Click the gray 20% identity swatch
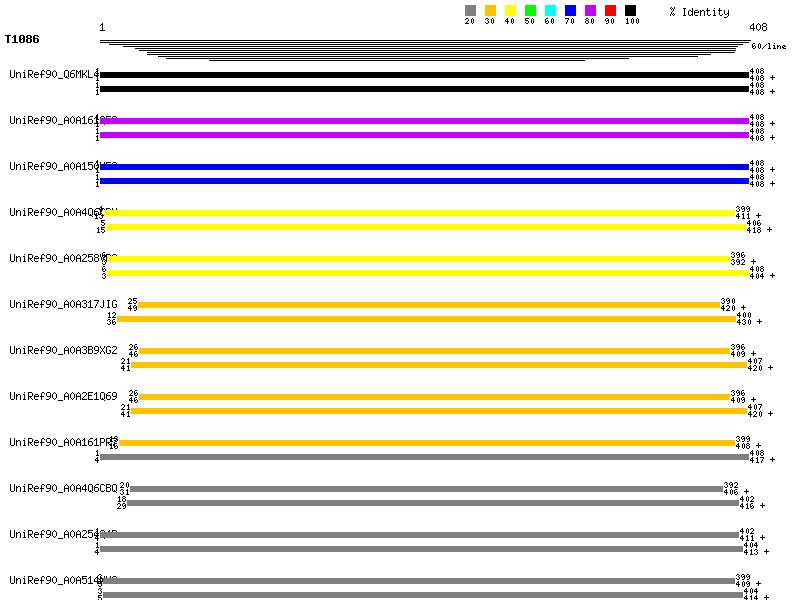 pyautogui.click(x=470, y=11)
